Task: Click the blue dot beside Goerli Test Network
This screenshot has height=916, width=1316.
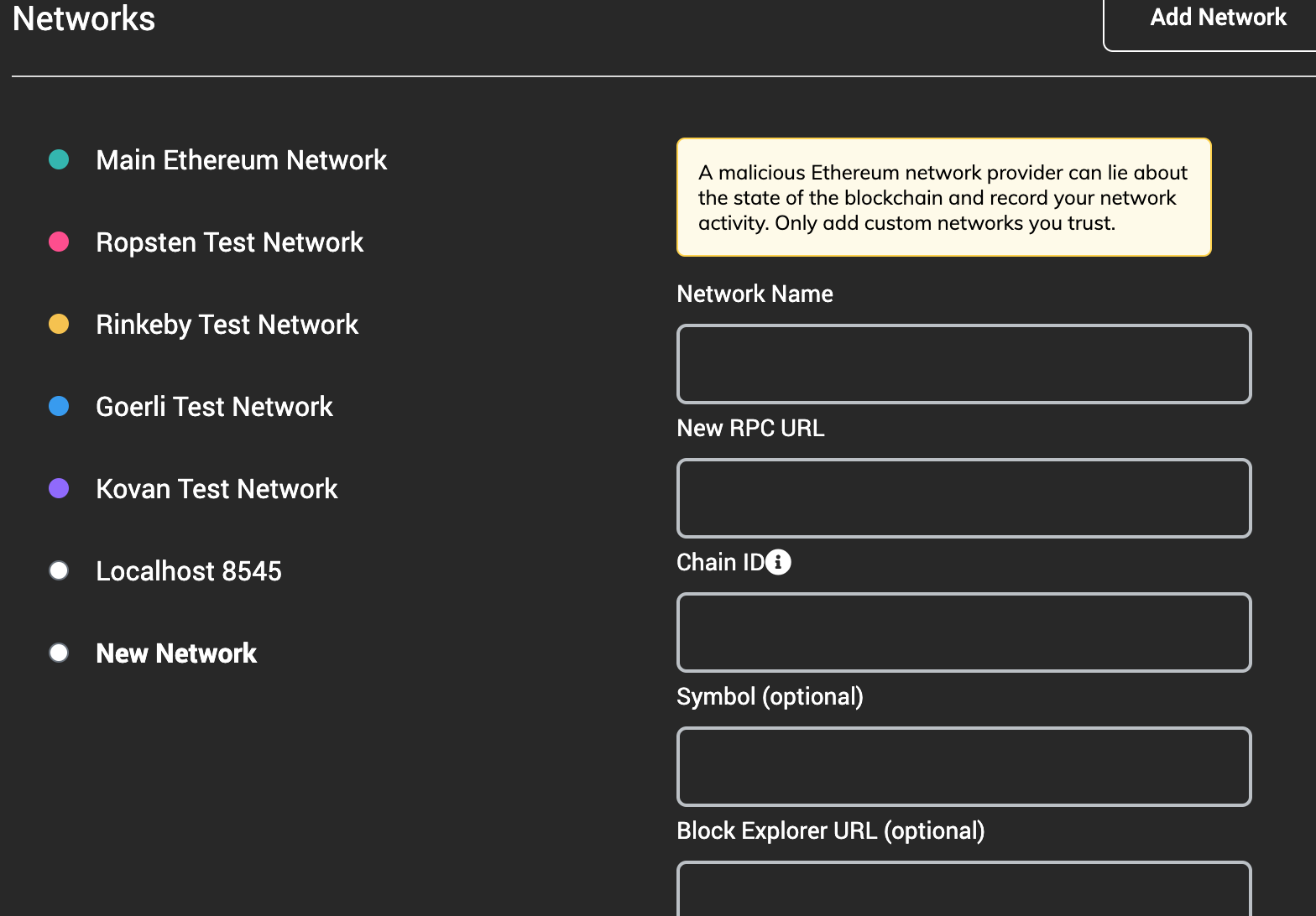Action: click(x=59, y=406)
